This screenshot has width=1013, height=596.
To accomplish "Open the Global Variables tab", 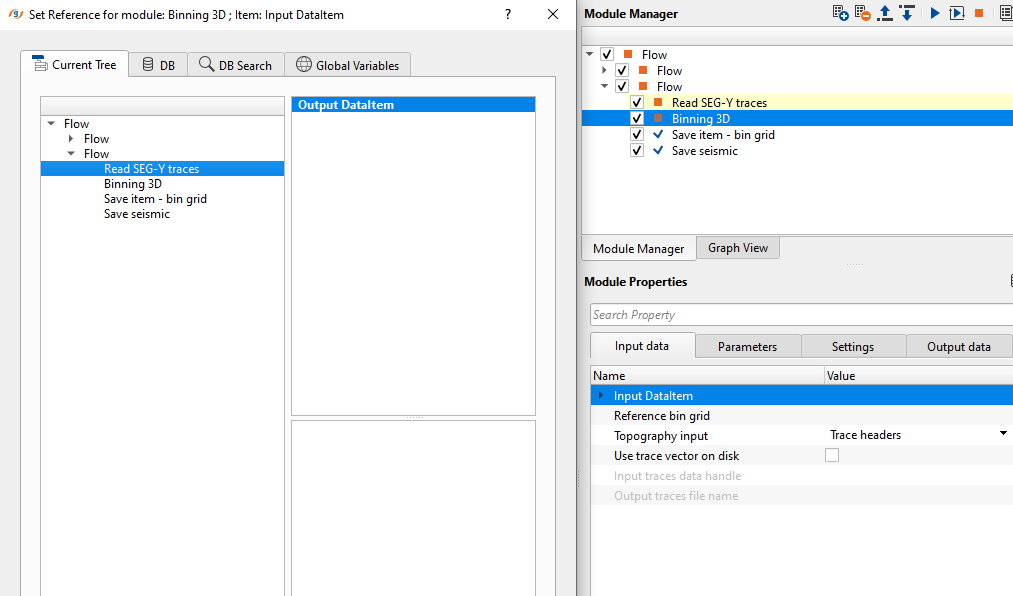I will pos(348,65).
